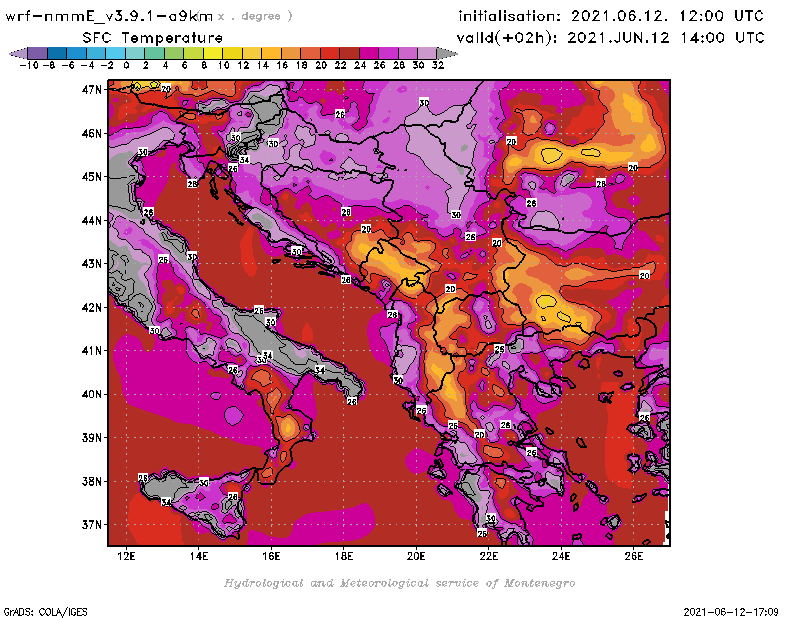Viewport: 800px width, 618px height.
Task: Click the purple swatch between -10 and -8
Action: pyautogui.click(x=38, y=53)
